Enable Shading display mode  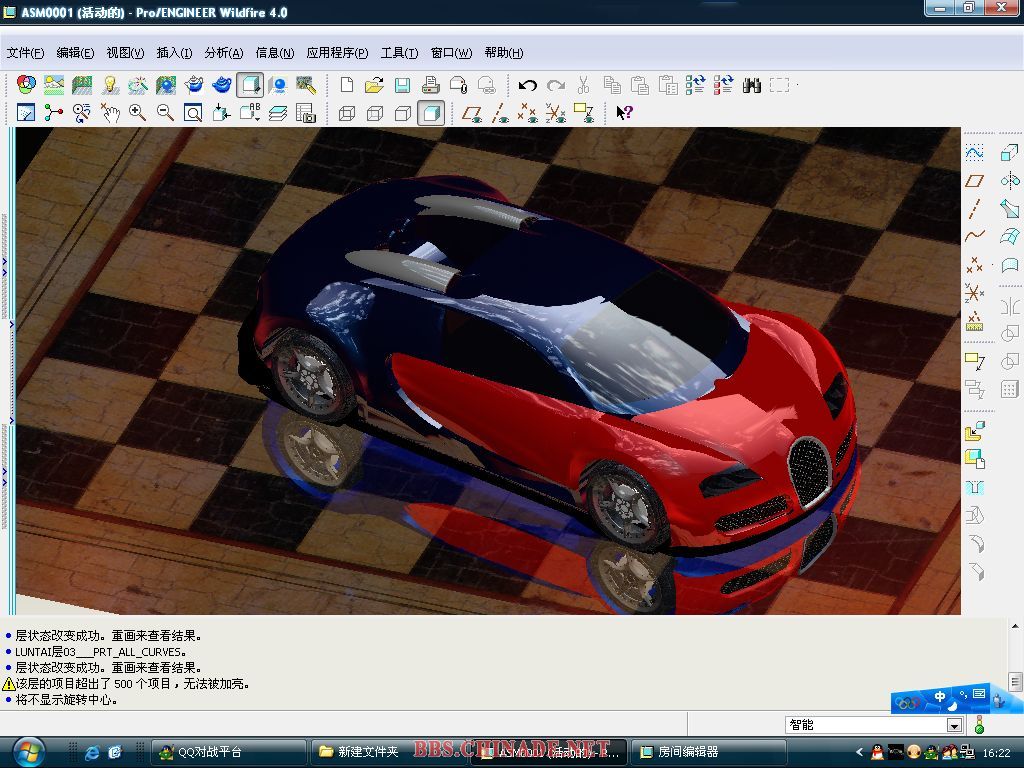pos(430,113)
